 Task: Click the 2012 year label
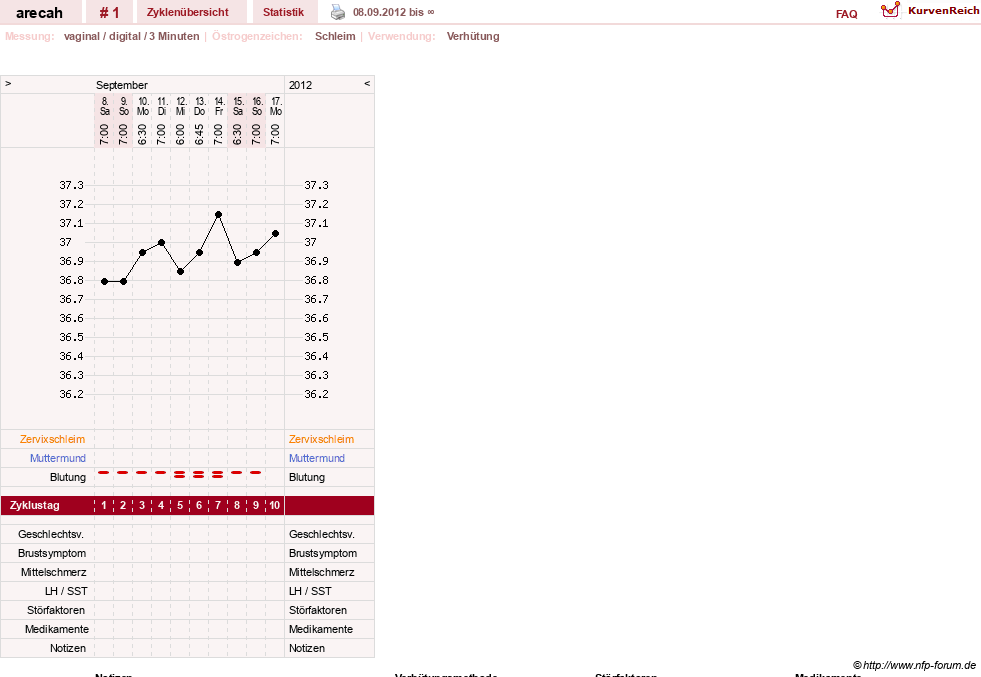pyautogui.click(x=300, y=85)
